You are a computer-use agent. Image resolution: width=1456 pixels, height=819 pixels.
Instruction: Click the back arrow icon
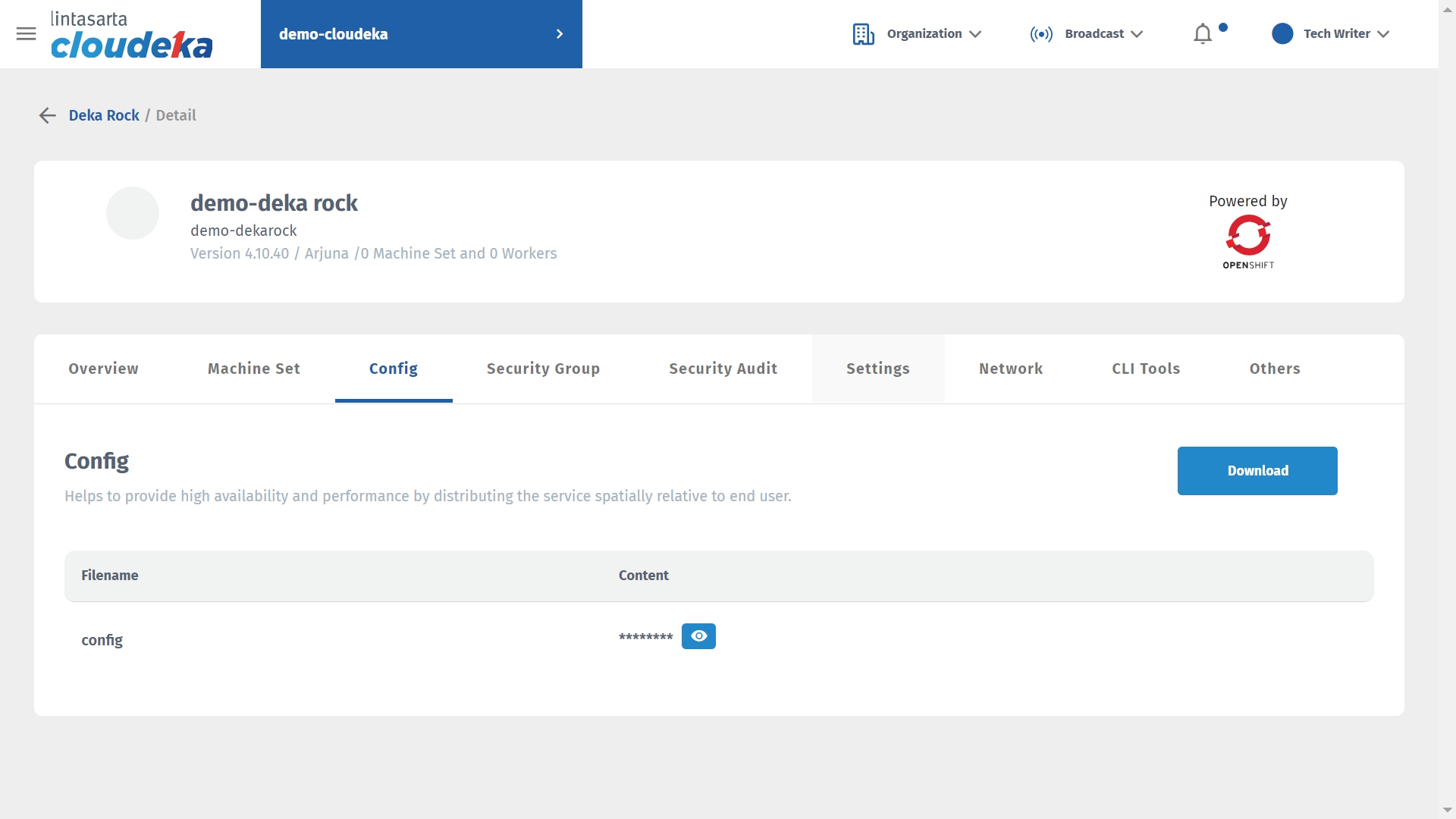pyautogui.click(x=47, y=115)
